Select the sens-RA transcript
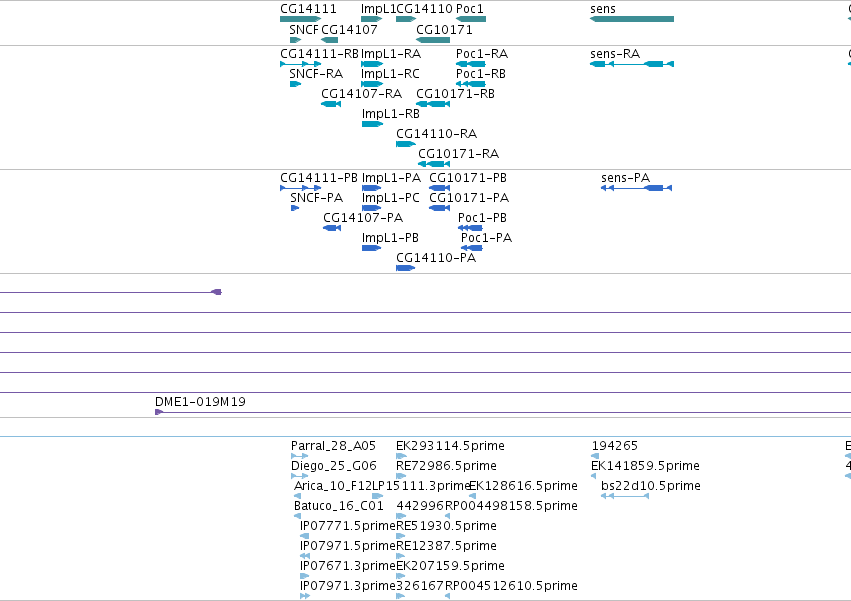 (632, 64)
